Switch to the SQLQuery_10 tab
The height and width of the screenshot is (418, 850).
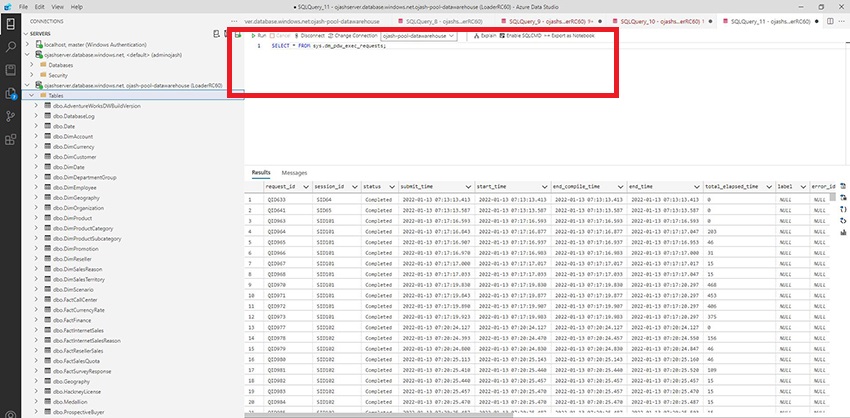661,21
